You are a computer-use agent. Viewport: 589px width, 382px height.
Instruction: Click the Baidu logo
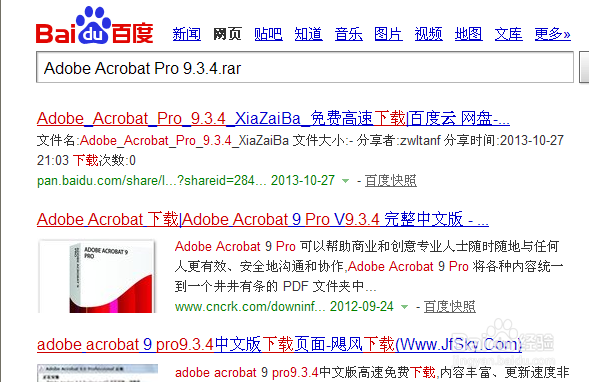(95, 26)
